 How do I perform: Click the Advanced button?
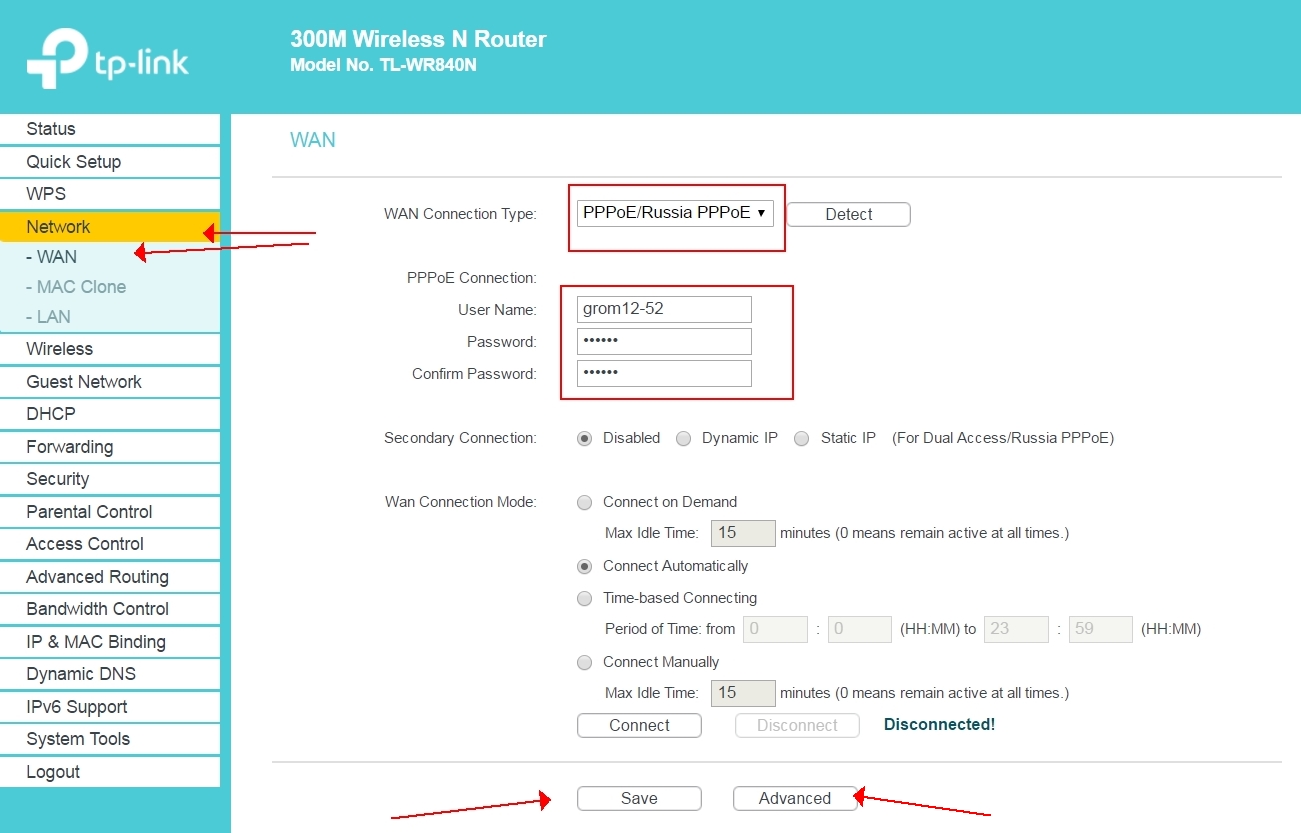point(795,798)
